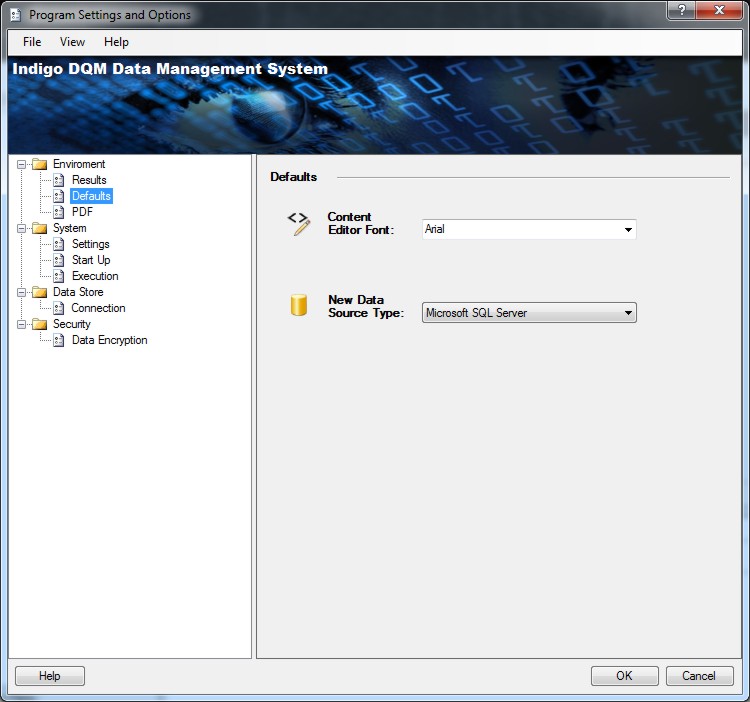
Task: Collapse the System tree node
Action: pos(21,228)
